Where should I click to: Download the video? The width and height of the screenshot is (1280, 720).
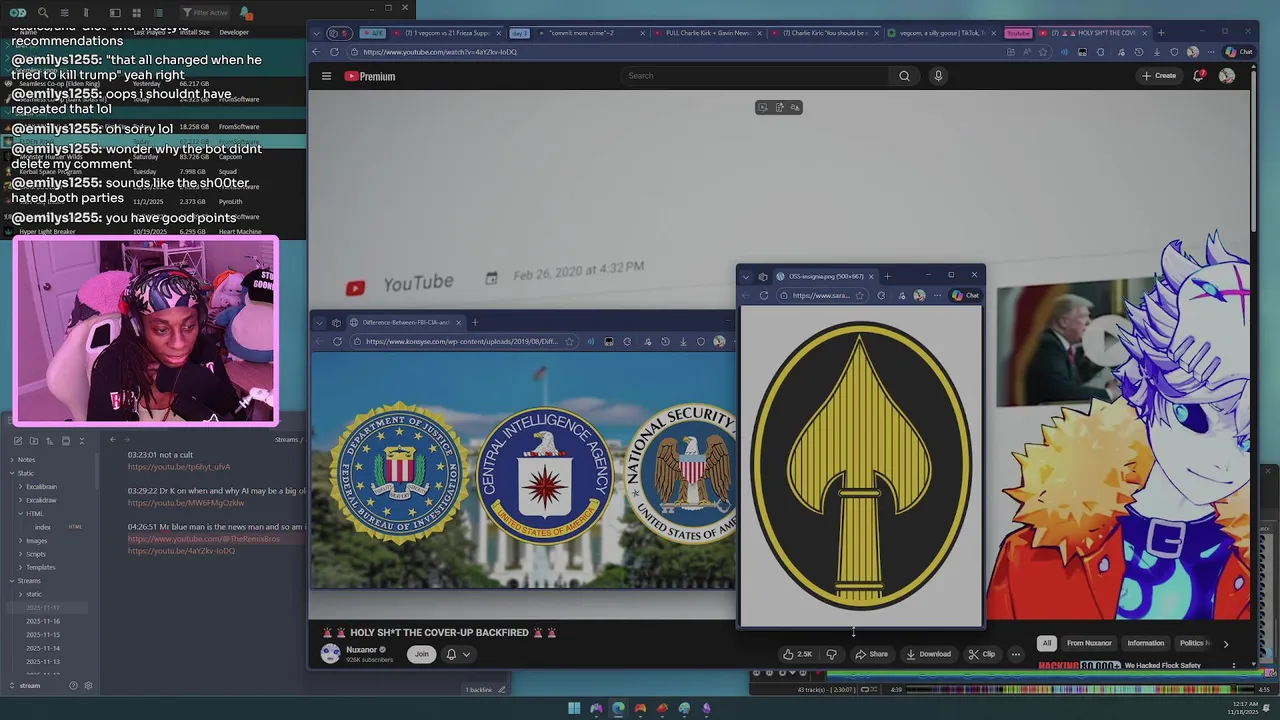(x=929, y=654)
